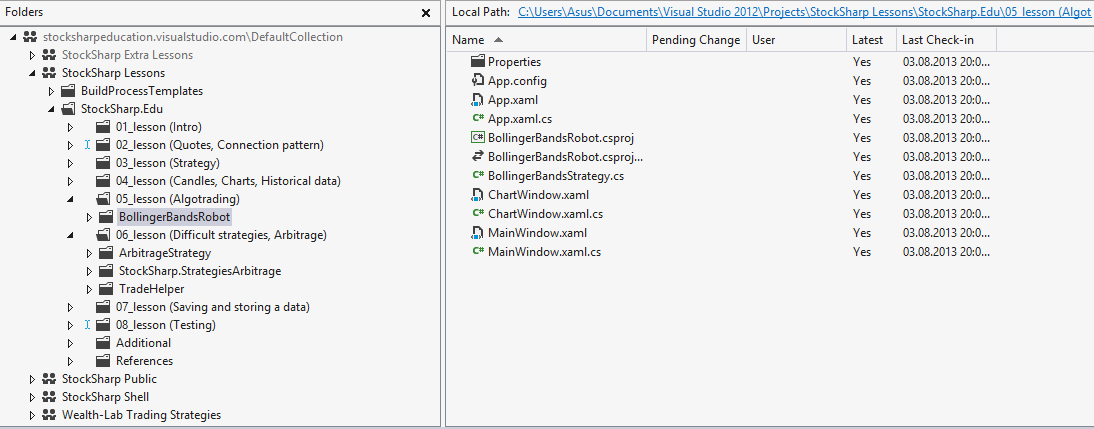
Task: Click the source control binding file icon
Action: 477,156
